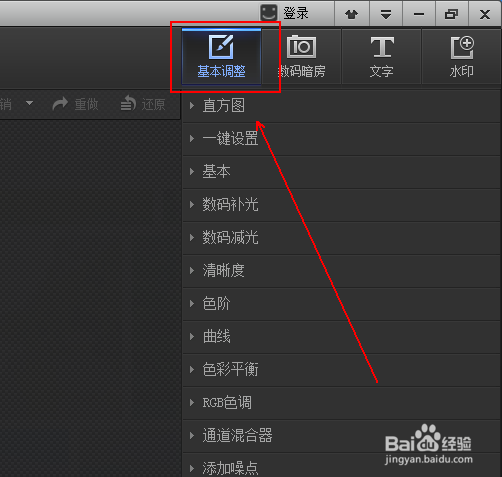Click the 还原 restore icon
The image size is (502, 477).
(x=128, y=103)
